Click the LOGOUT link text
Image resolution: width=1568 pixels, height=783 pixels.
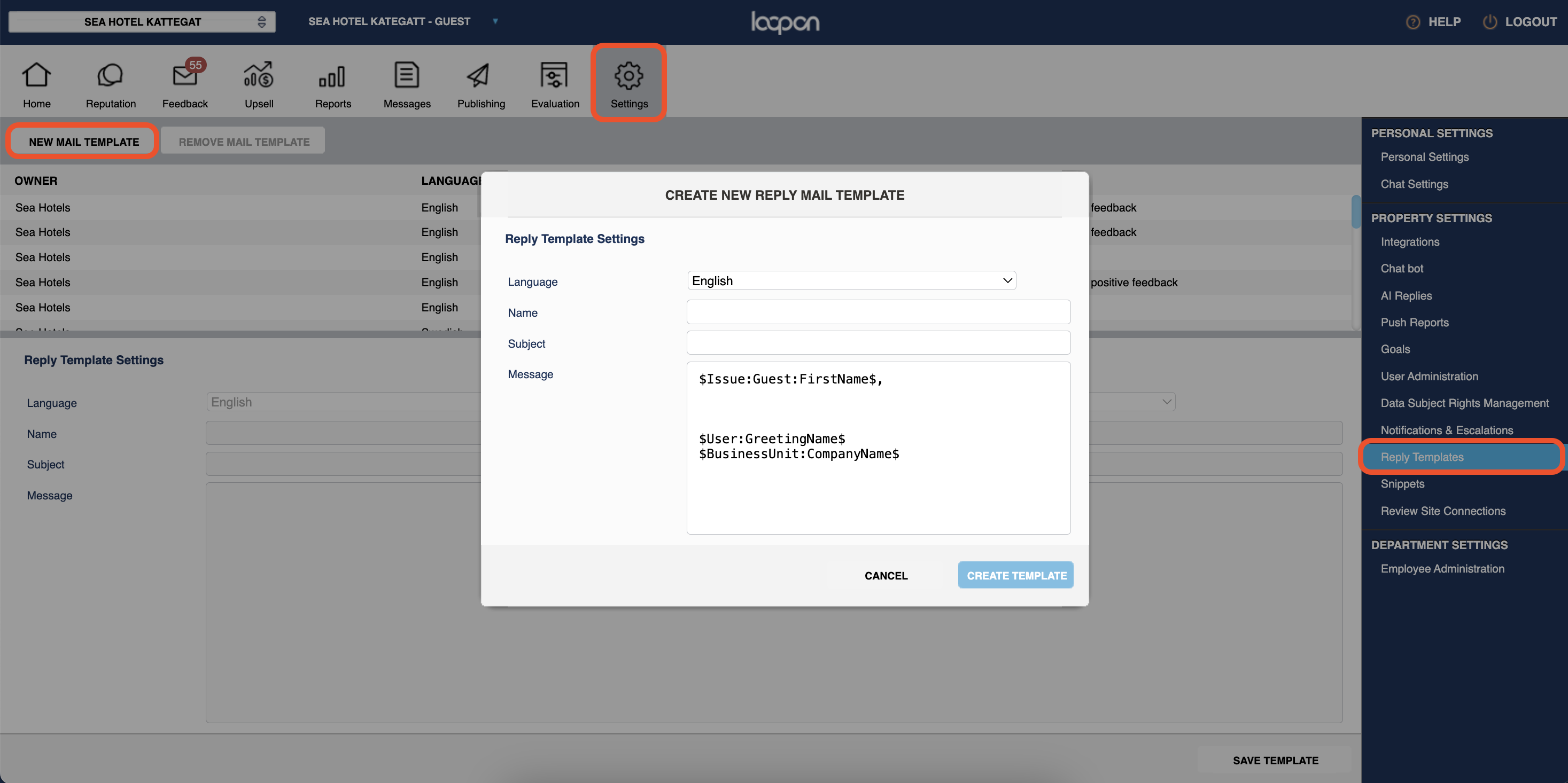point(1531,22)
